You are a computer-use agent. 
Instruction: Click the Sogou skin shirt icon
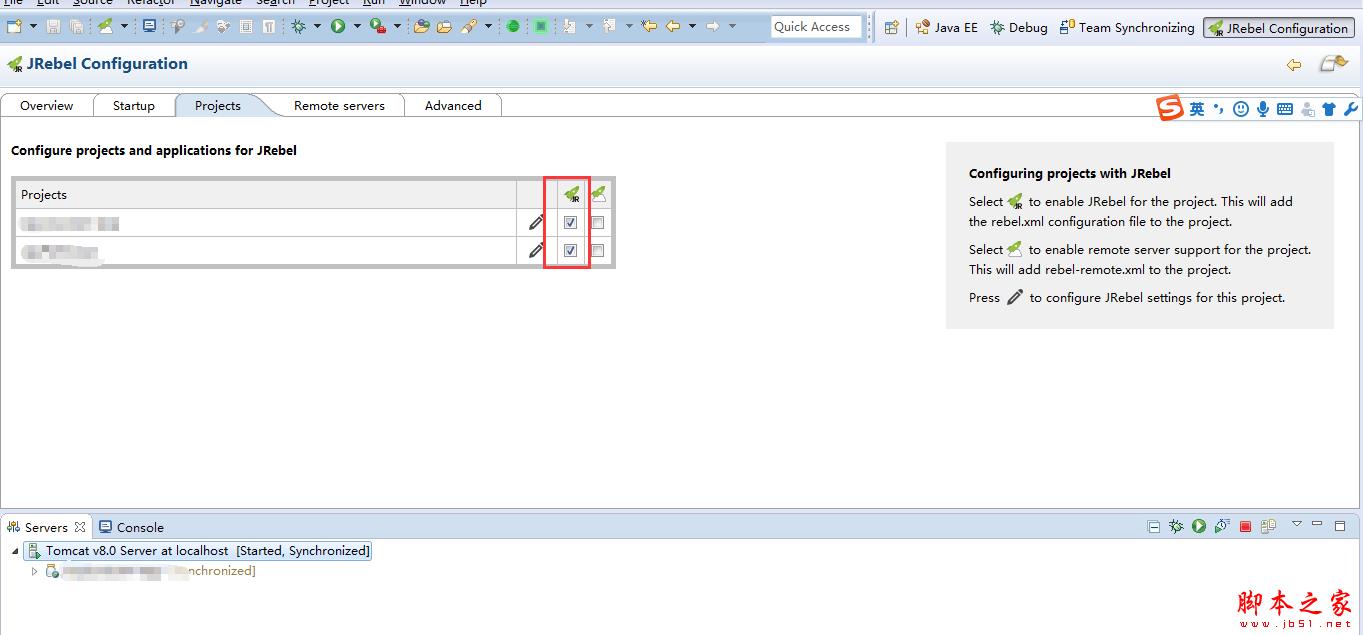coord(1329,109)
